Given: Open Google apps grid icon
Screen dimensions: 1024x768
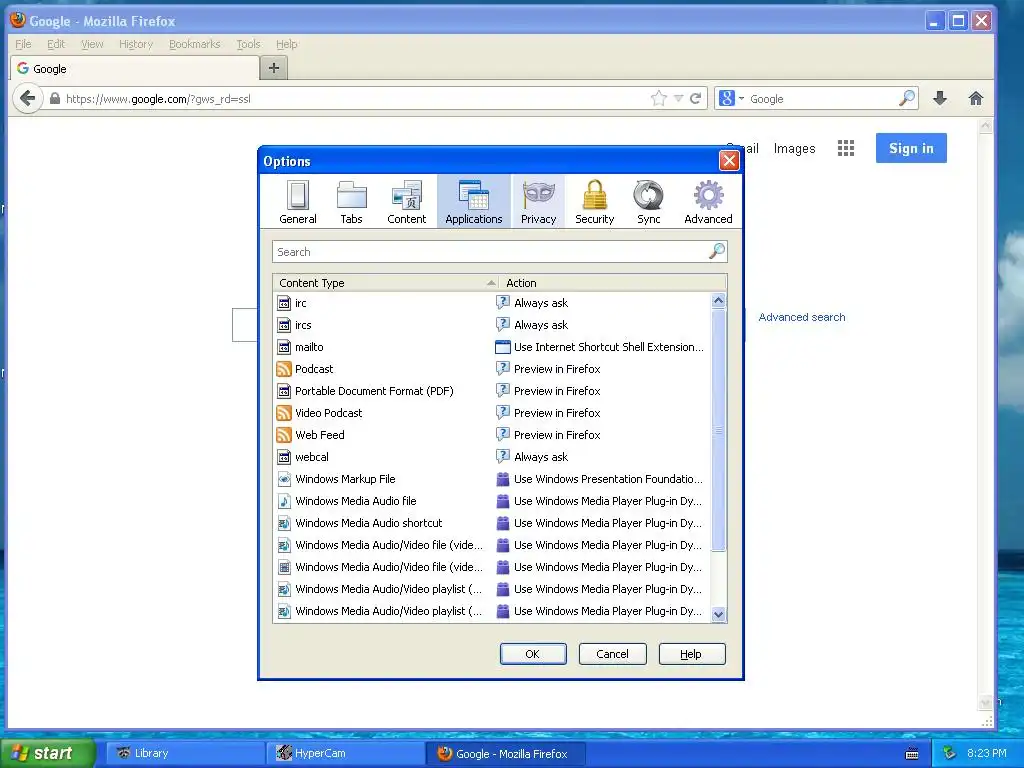Looking at the screenshot, I should click(x=846, y=148).
